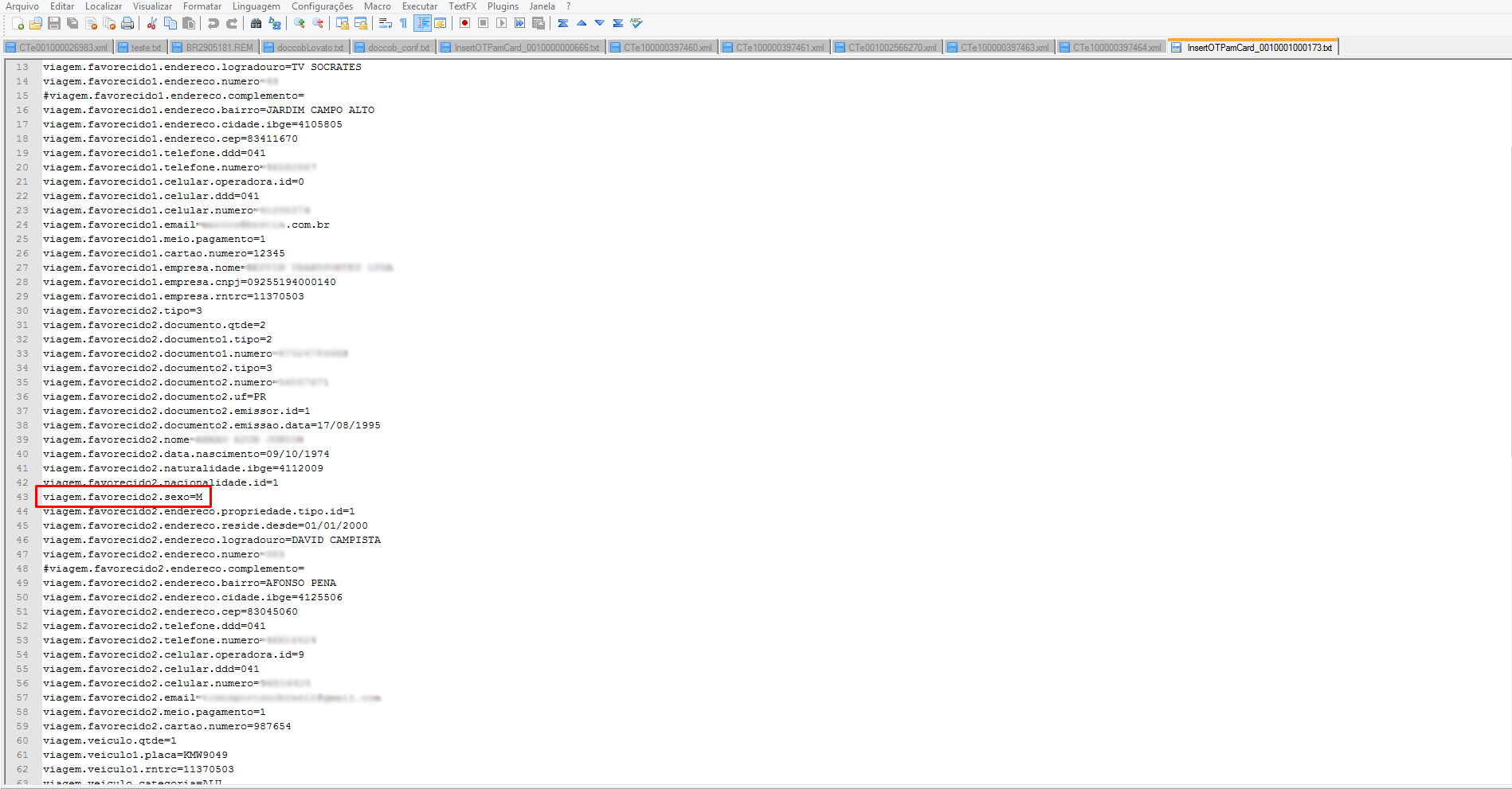Click the blue hourglass-shaped icon before ABC check
The height and width of the screenshot is (789, 1512).
coord(617,24)
